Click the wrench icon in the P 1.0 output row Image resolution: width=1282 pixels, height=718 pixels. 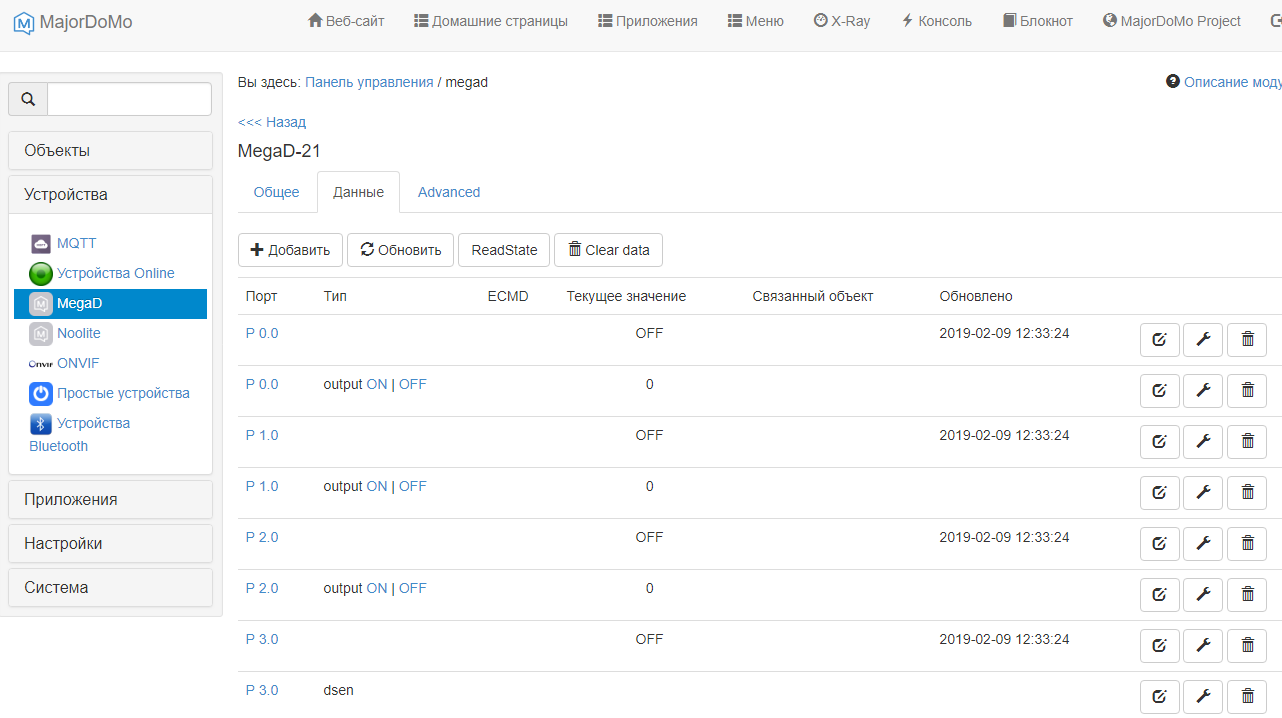click(1203, 492)
